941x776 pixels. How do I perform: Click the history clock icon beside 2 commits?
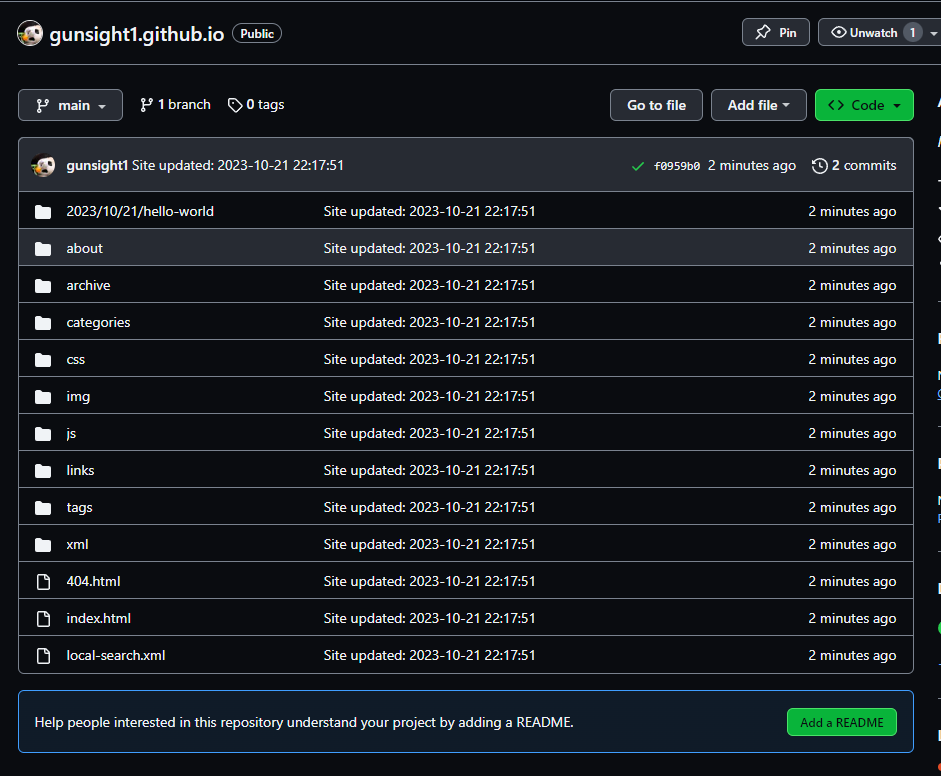820,166
